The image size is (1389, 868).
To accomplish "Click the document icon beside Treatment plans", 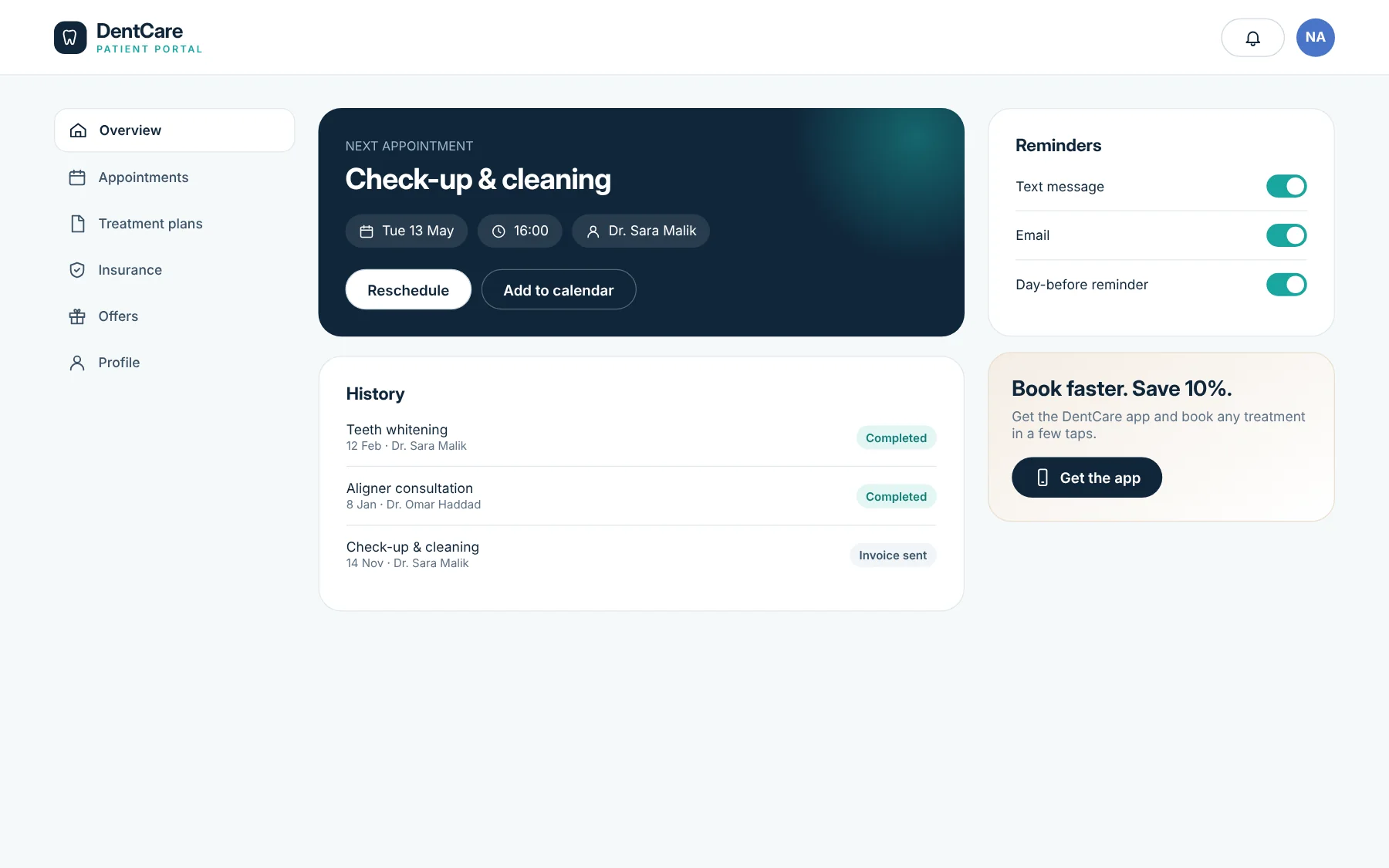I will click(77, 224).
